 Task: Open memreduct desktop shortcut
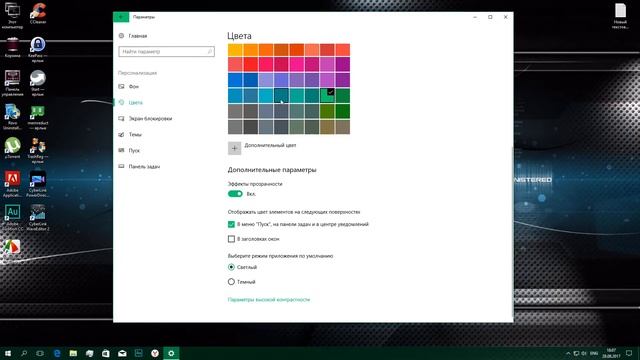point(38,117)
